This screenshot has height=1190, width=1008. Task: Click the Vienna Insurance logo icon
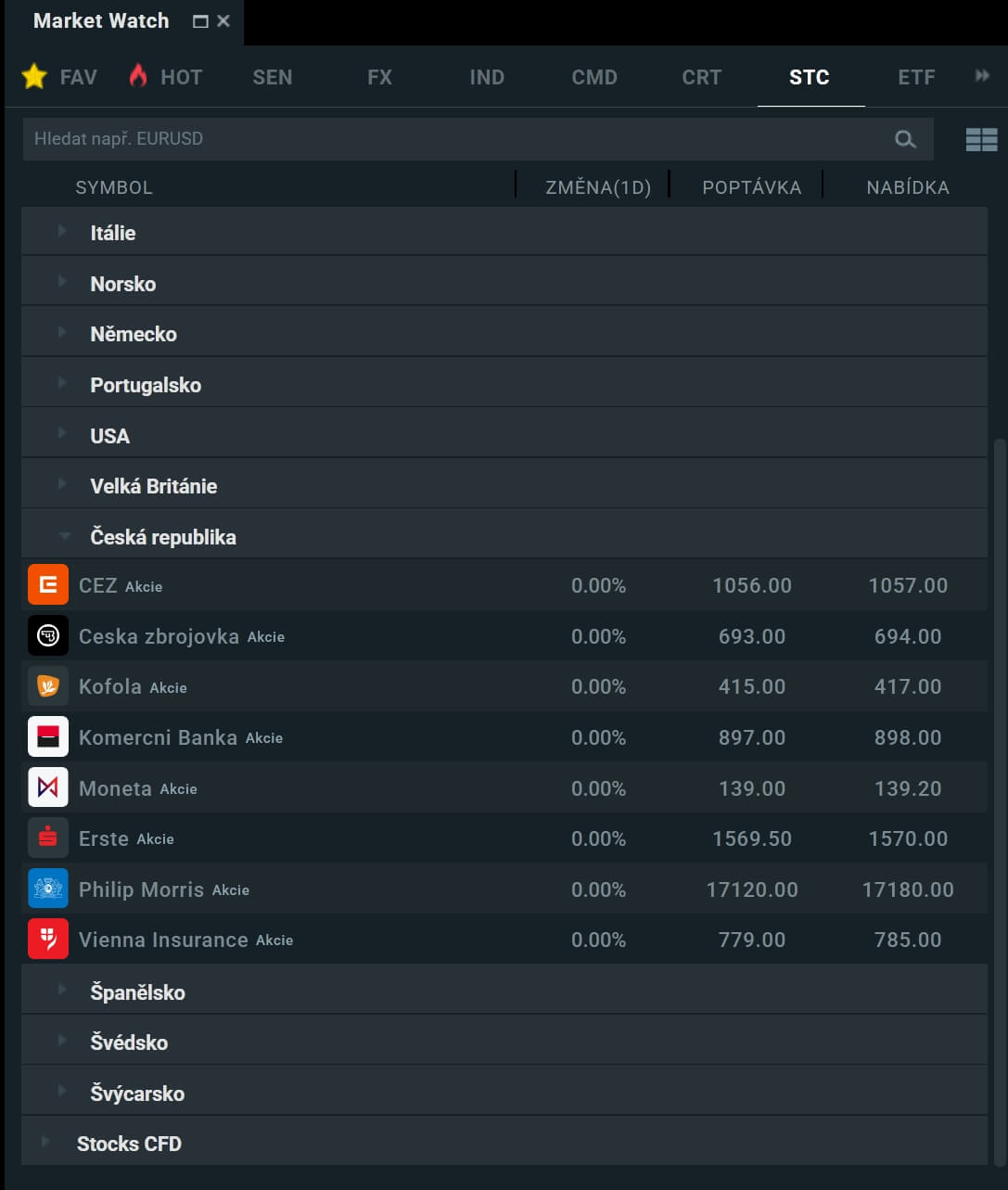pyautogui.click(x=48, y=940)
